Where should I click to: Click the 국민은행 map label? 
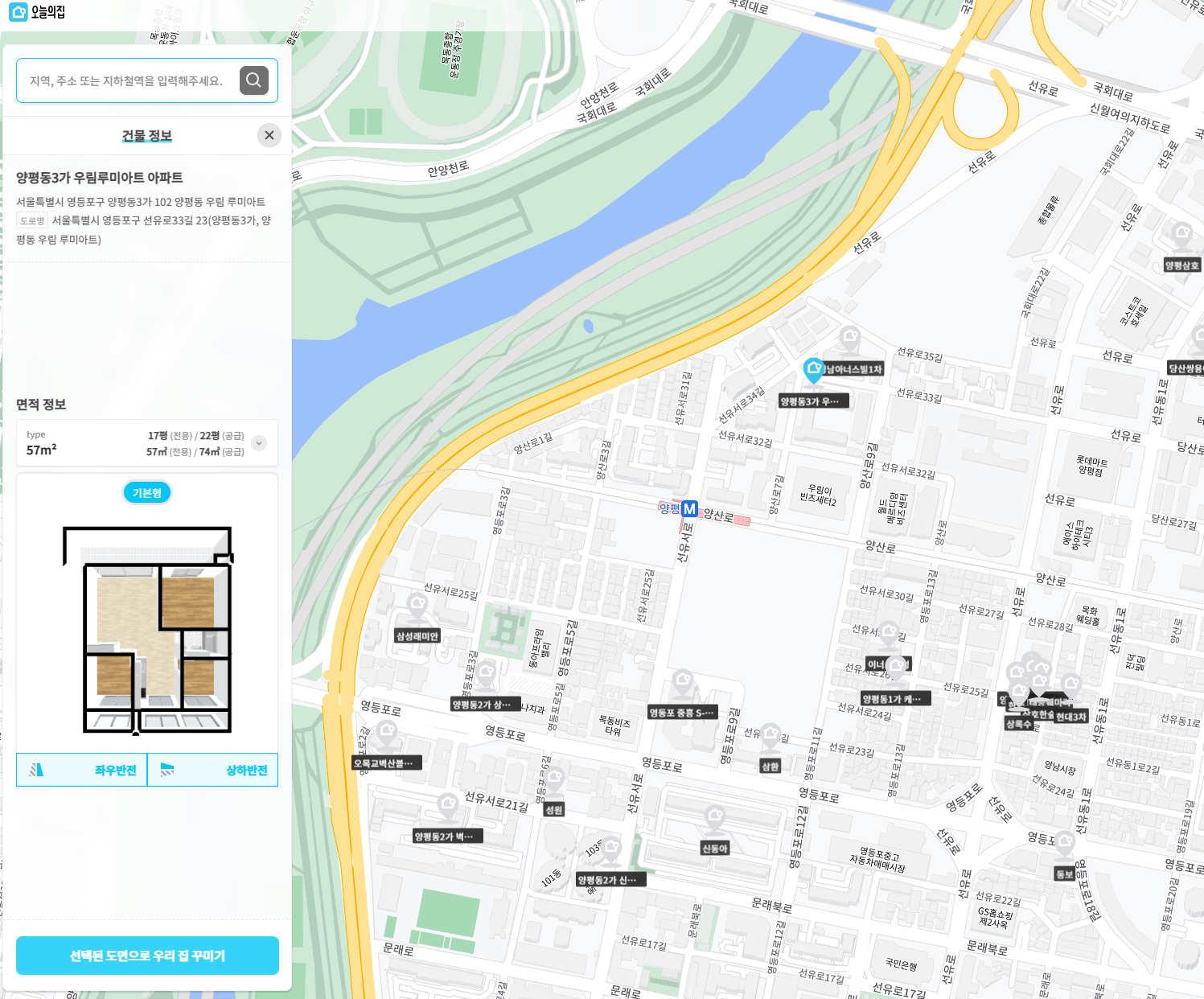(x=901, y=964)
